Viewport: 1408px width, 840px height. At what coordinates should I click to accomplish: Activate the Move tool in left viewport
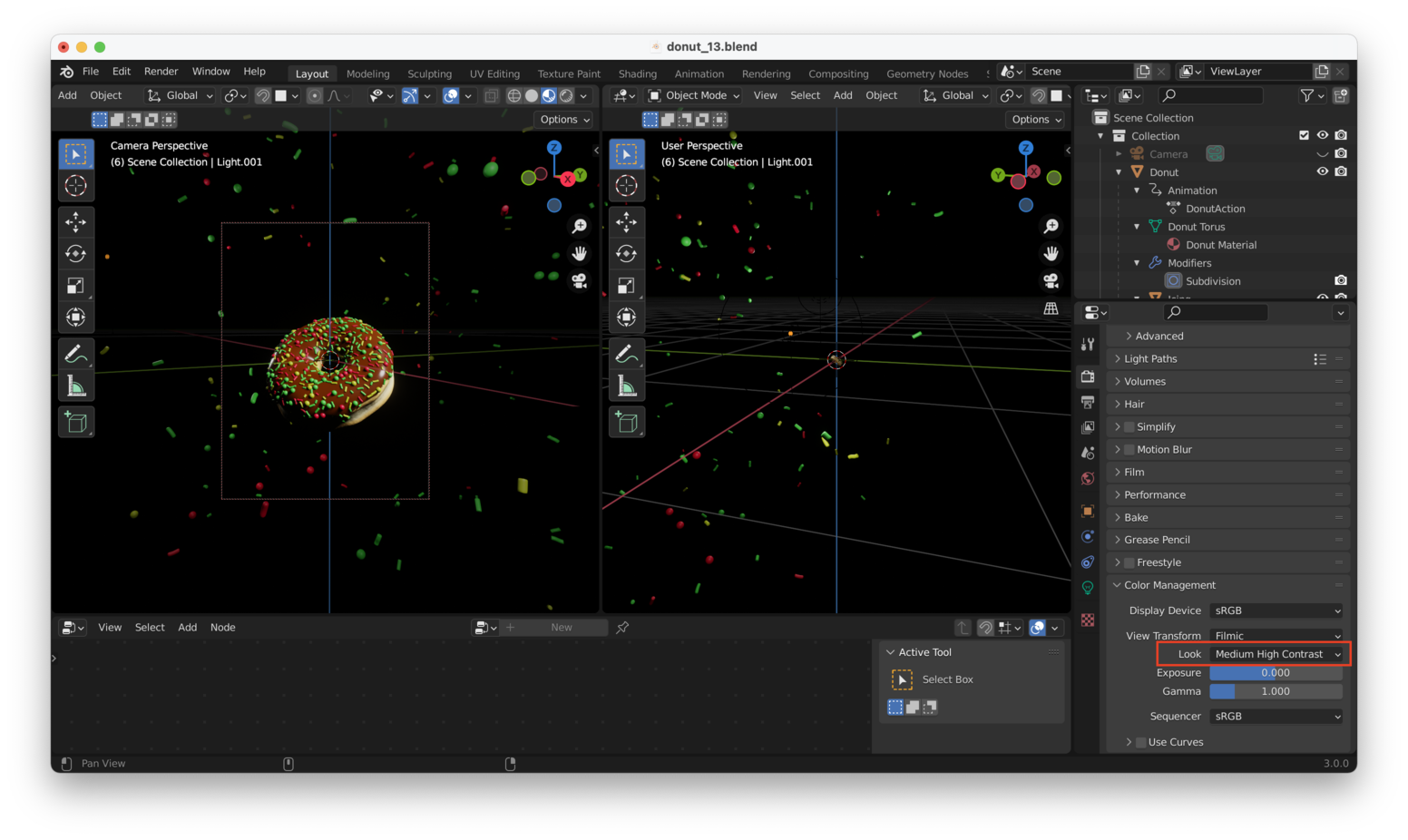click(x=76, y=221)
